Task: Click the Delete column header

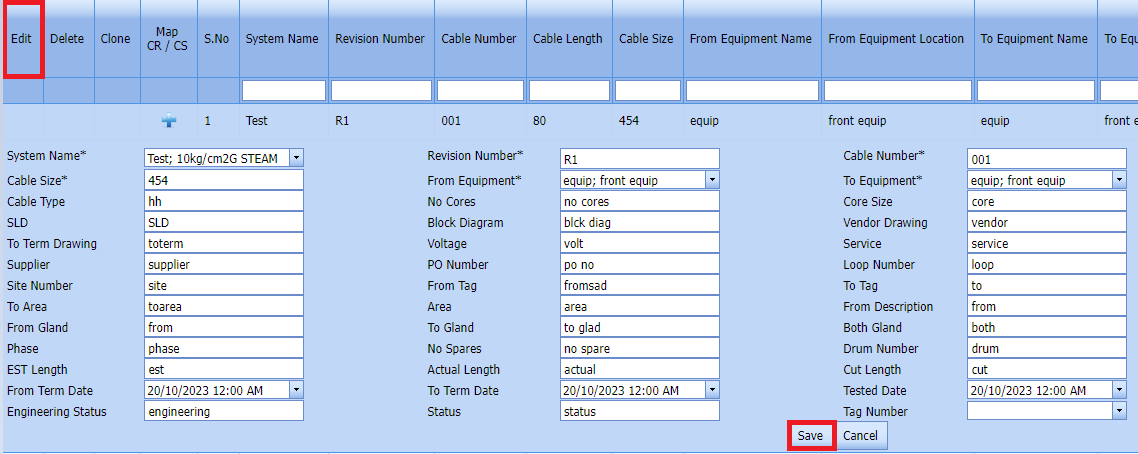Action: coord(67,39)
